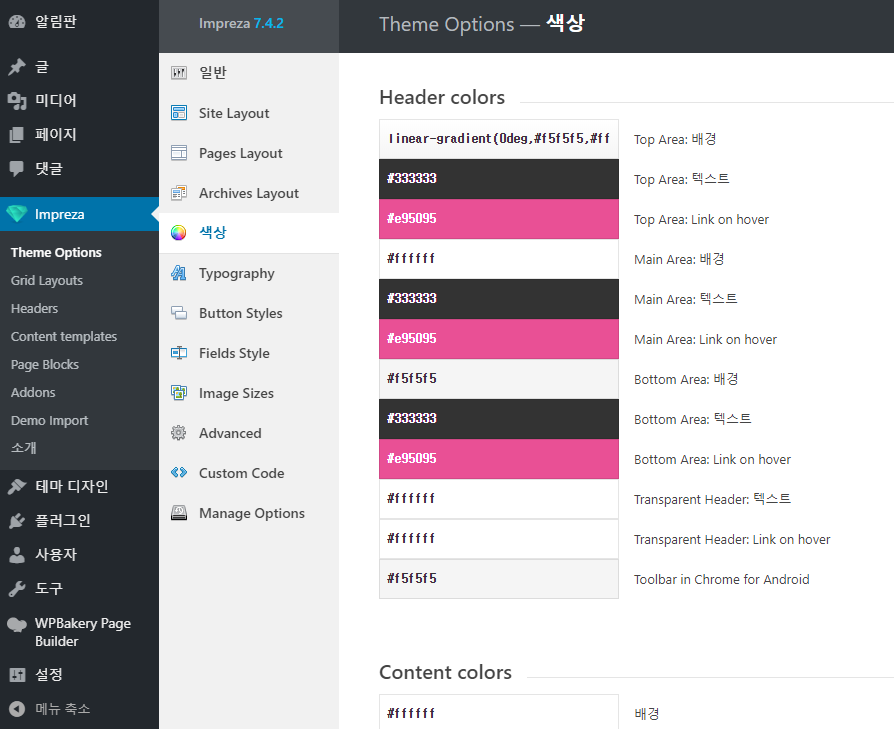Open Page Blocks submenu link
Image resolution: width=894 pixels, height=729 pixels.
pos(44,364)
